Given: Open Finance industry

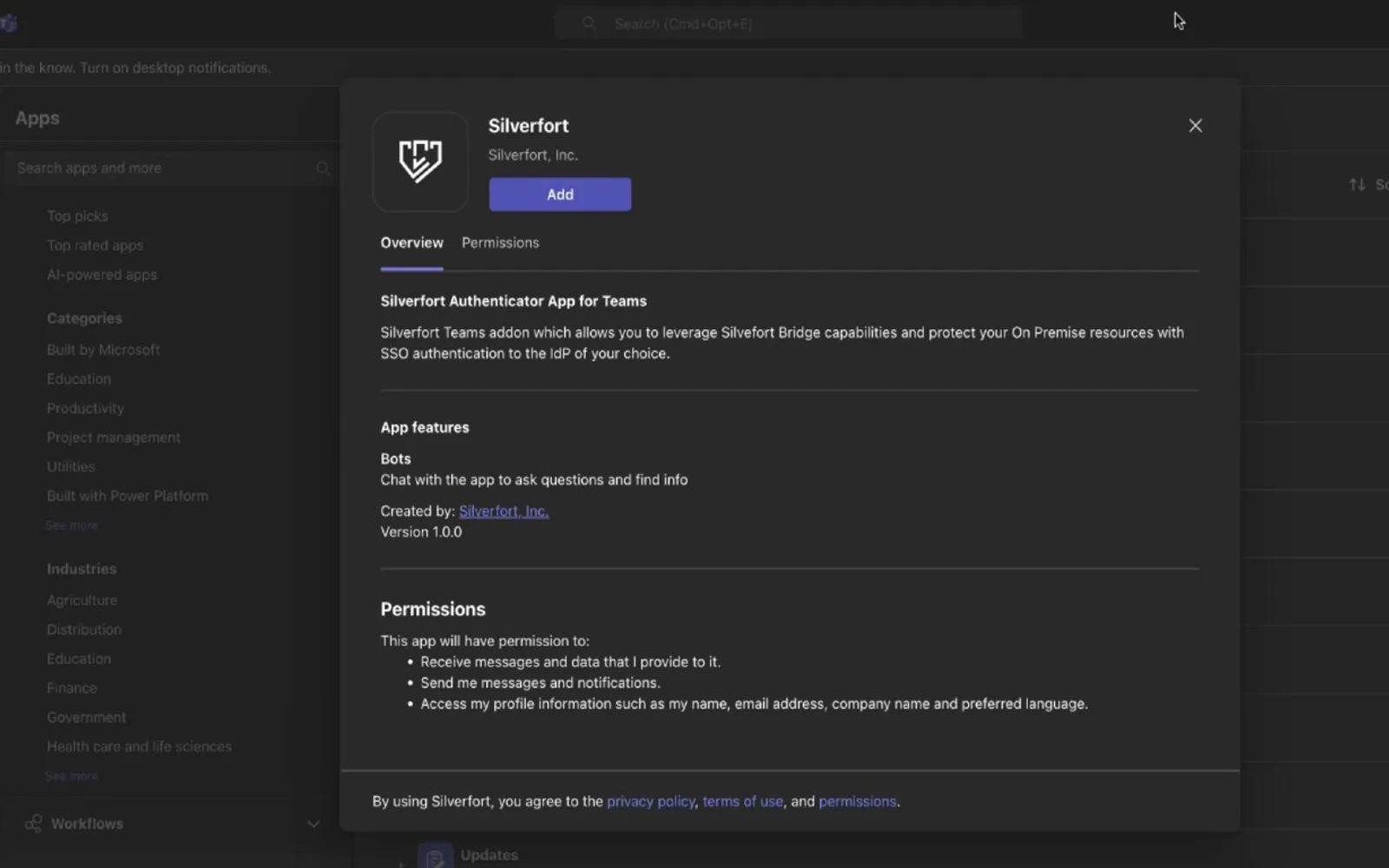Looking at the screenshot, I should (72, 688).
